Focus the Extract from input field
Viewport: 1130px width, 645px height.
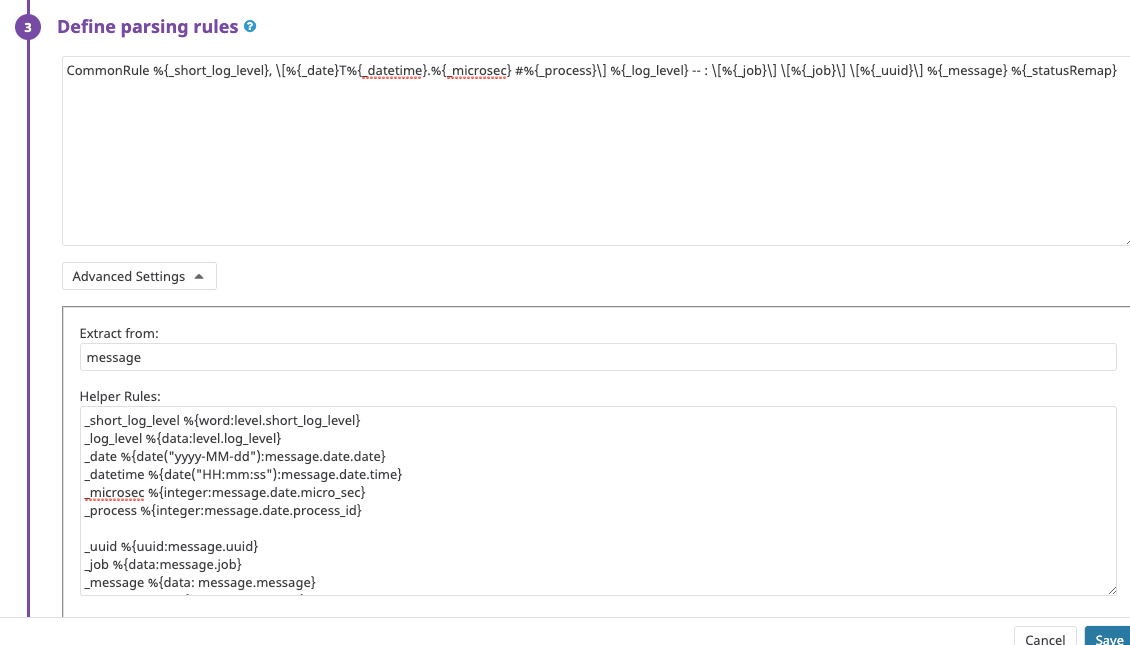(x=598, y=357)
